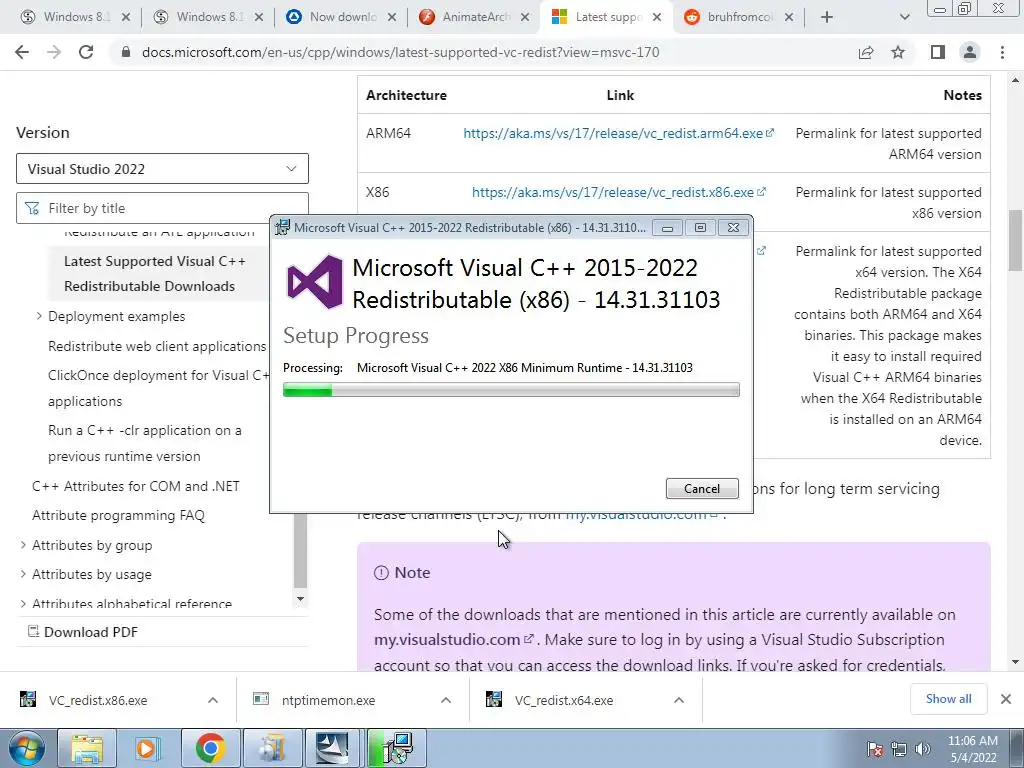The height and width of the screenshot is (768, 1024).
Task: Open Chrome from the taskbar
Action: pyautogui.click(x=210, y=748)
